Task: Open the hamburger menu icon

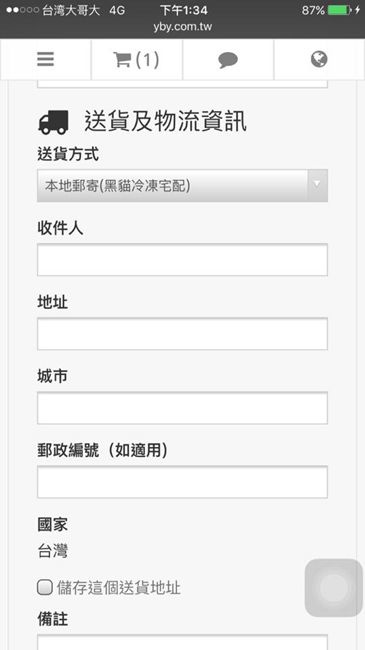Action: (x=45, y=59)
